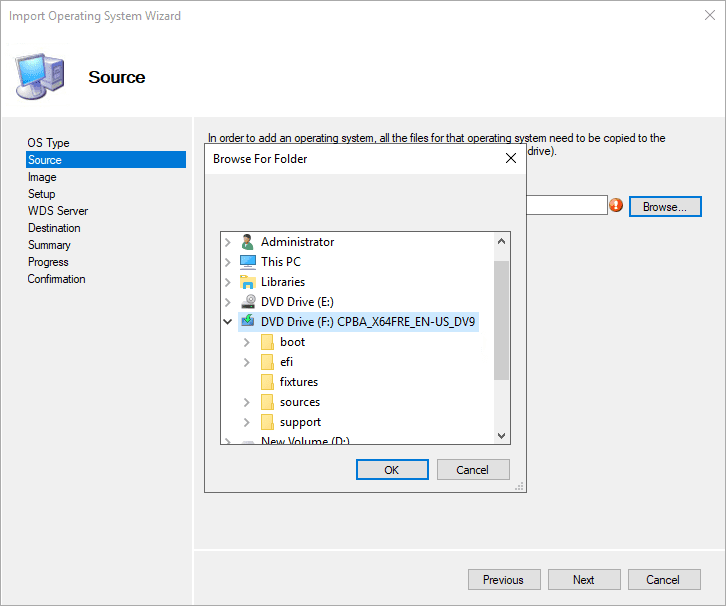The width and height of the screenshot is (726, 606).
Task: Click the folder tree scroll up arrow
Action: 501,241
